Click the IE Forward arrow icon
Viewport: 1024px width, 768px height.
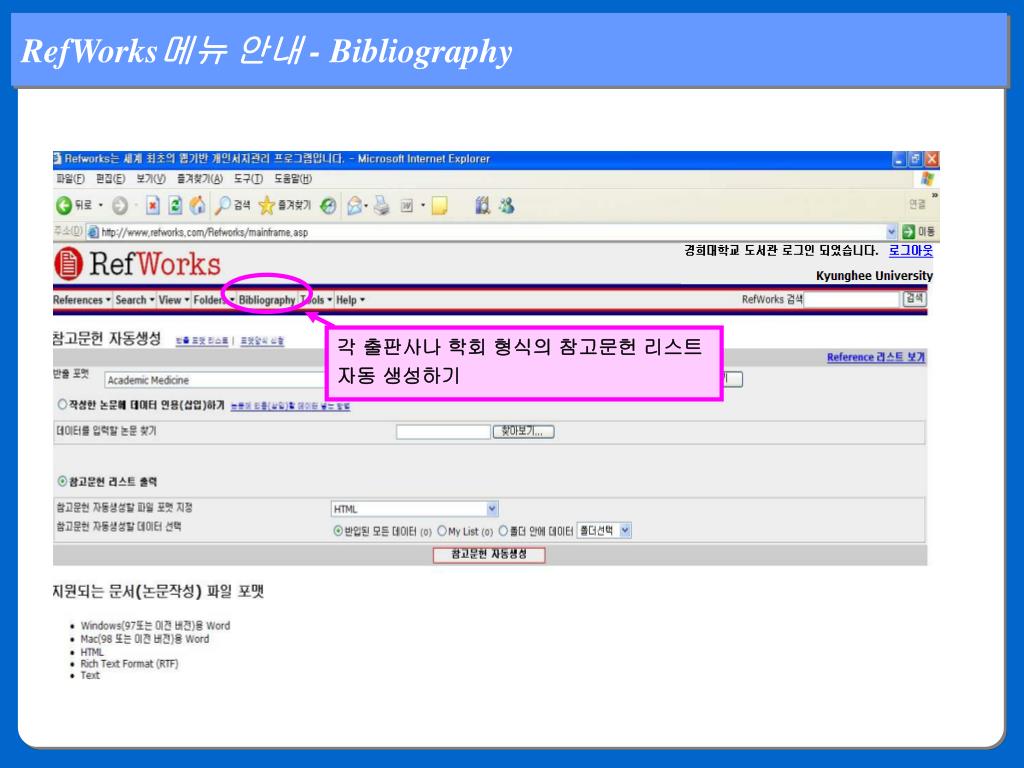[x=120, y=206]
